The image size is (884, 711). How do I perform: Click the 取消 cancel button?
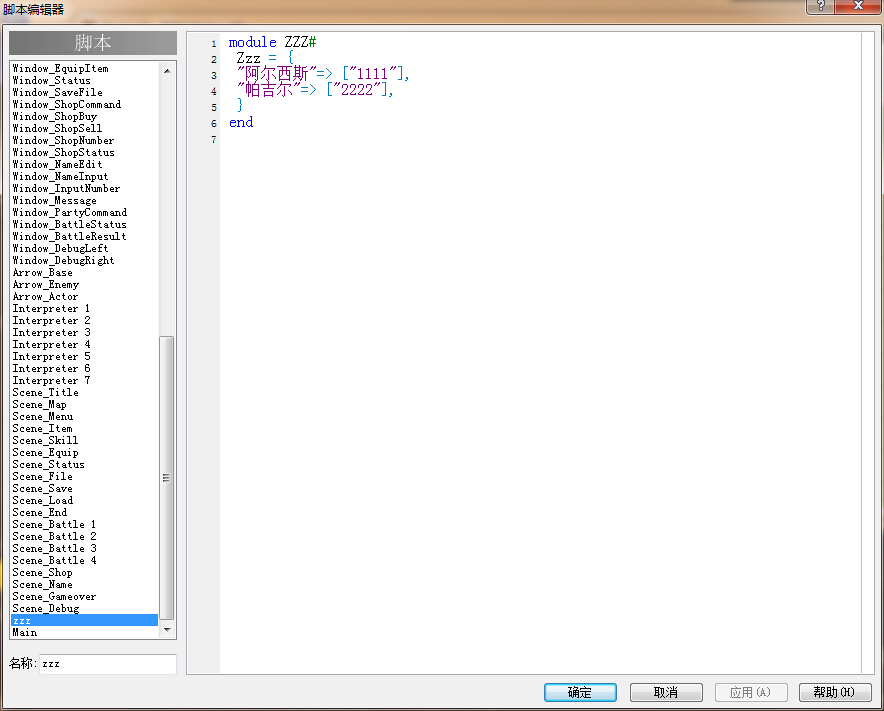click(x=666, y=692)
